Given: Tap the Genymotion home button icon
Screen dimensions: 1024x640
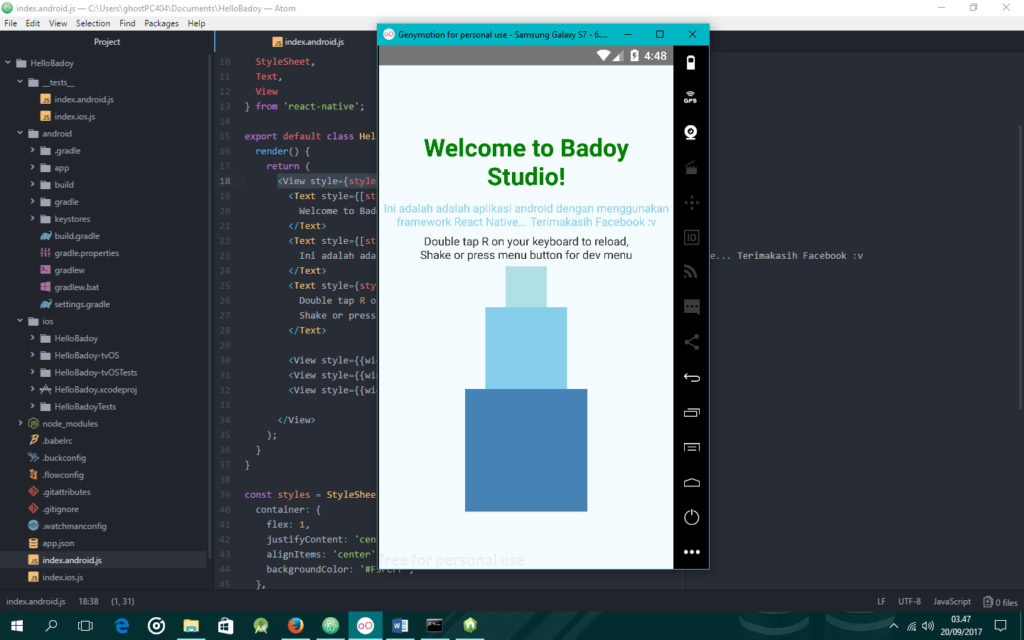Looking at the screenshot, I should [691, 483].
